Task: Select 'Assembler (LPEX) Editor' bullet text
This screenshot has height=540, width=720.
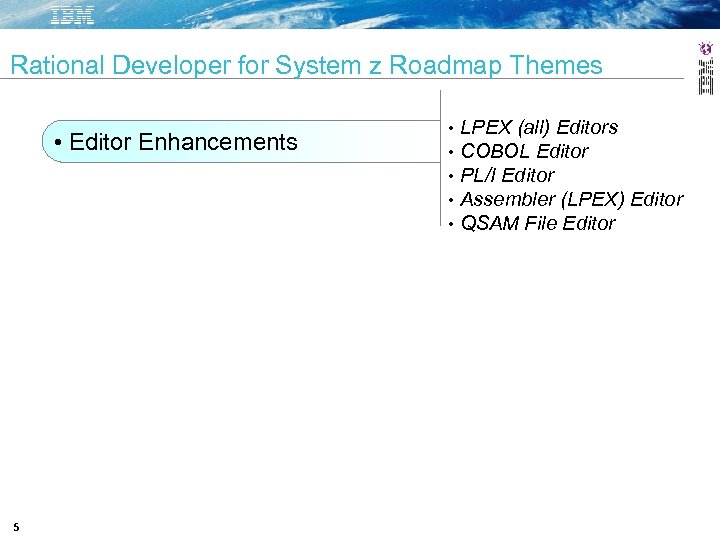Action: tap(572, 199)
